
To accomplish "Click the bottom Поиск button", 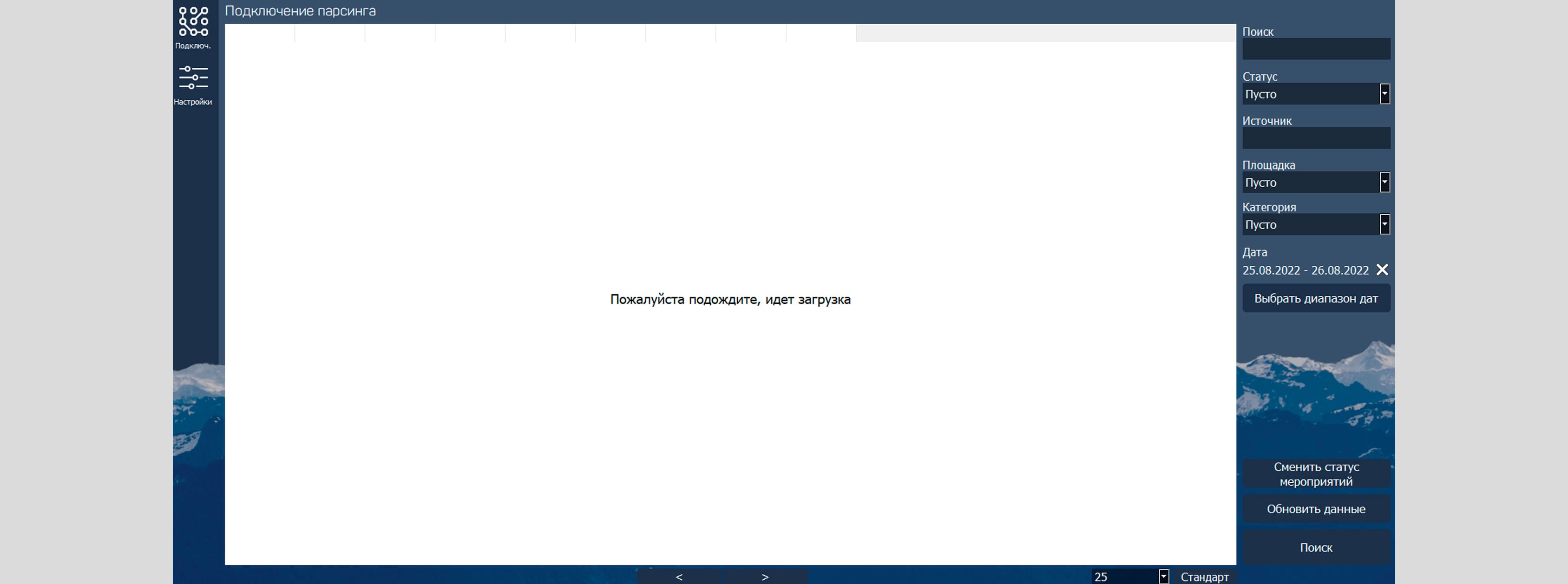I will [1316, 547].
